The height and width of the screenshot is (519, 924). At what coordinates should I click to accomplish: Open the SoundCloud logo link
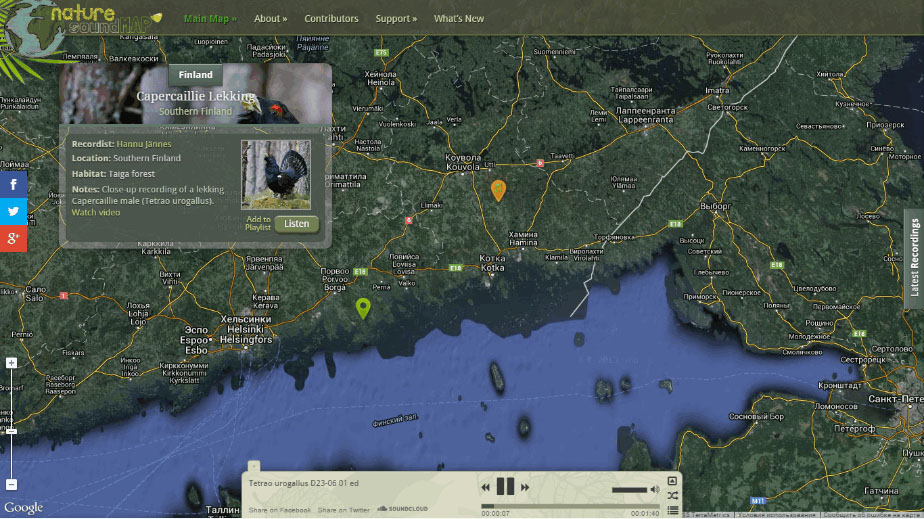coord(402,508)
